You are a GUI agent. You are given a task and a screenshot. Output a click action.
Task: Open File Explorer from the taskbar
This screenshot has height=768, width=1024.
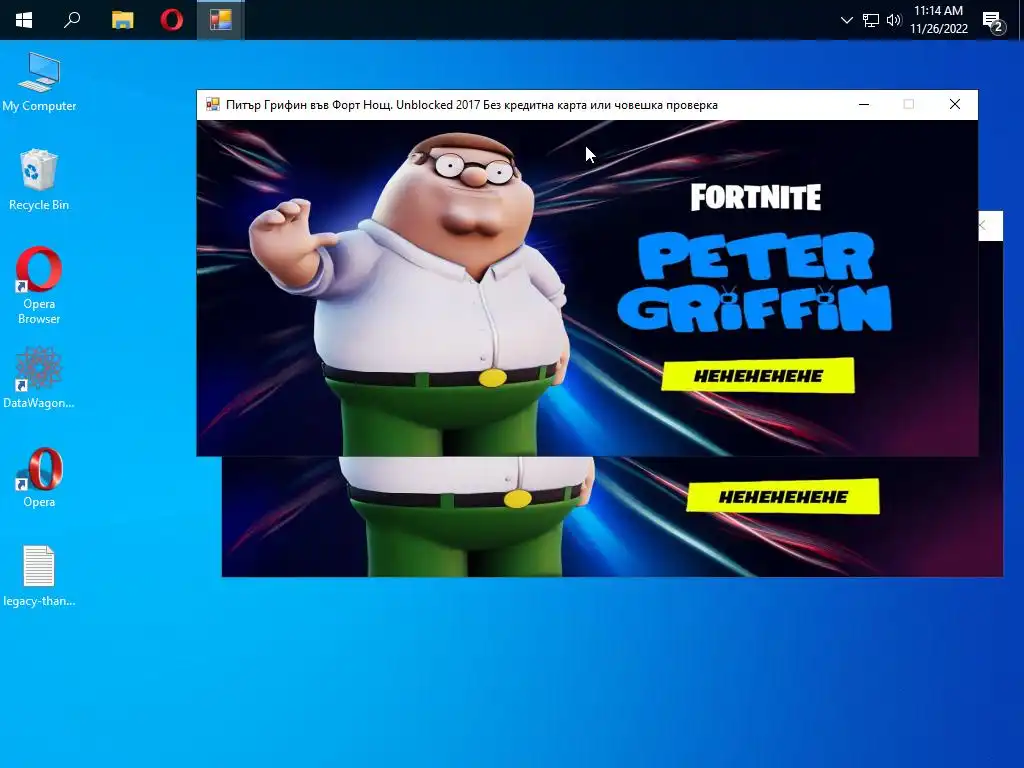122,20
